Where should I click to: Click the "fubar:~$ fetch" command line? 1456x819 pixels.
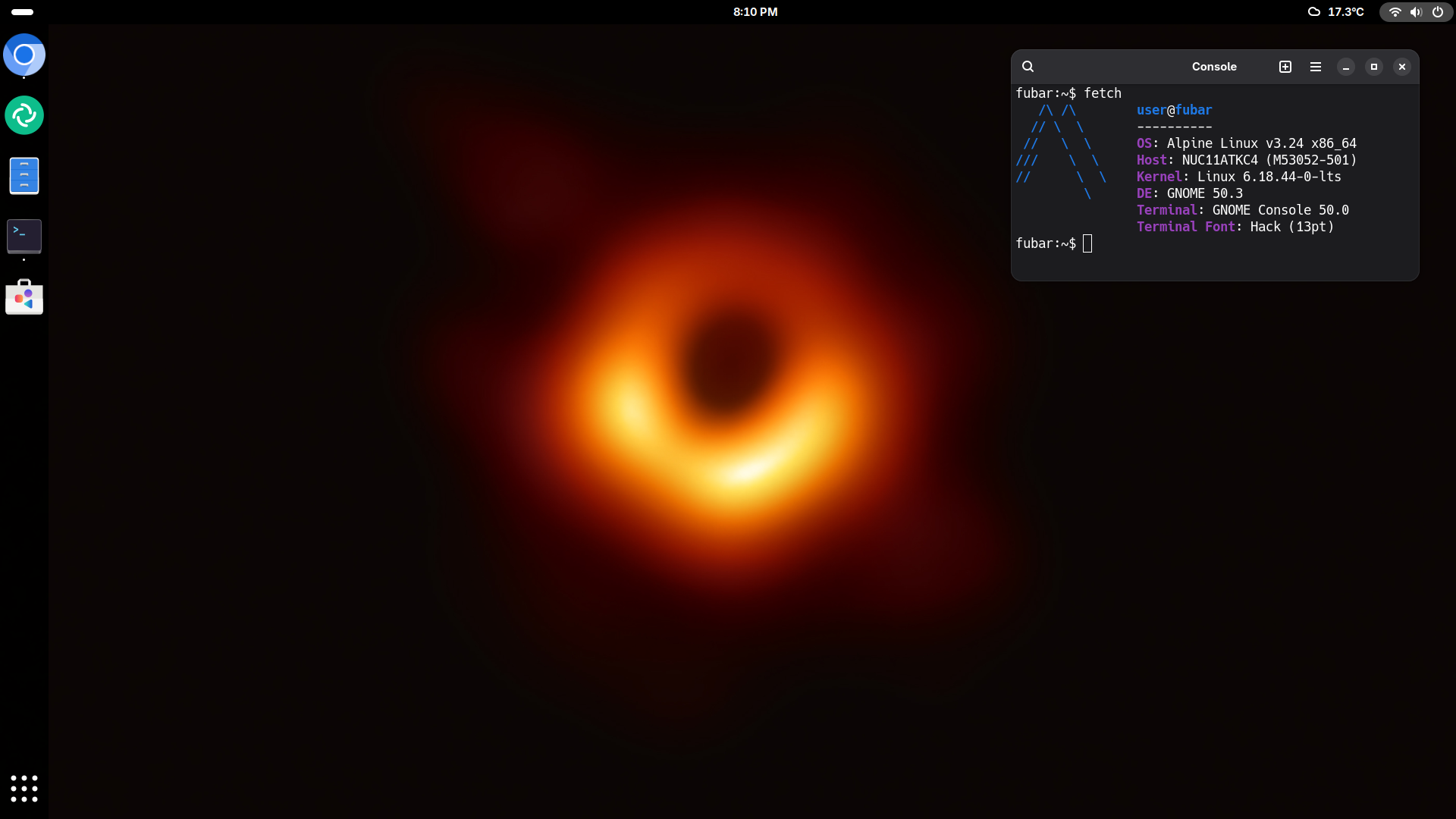[x=1068, y=93]
